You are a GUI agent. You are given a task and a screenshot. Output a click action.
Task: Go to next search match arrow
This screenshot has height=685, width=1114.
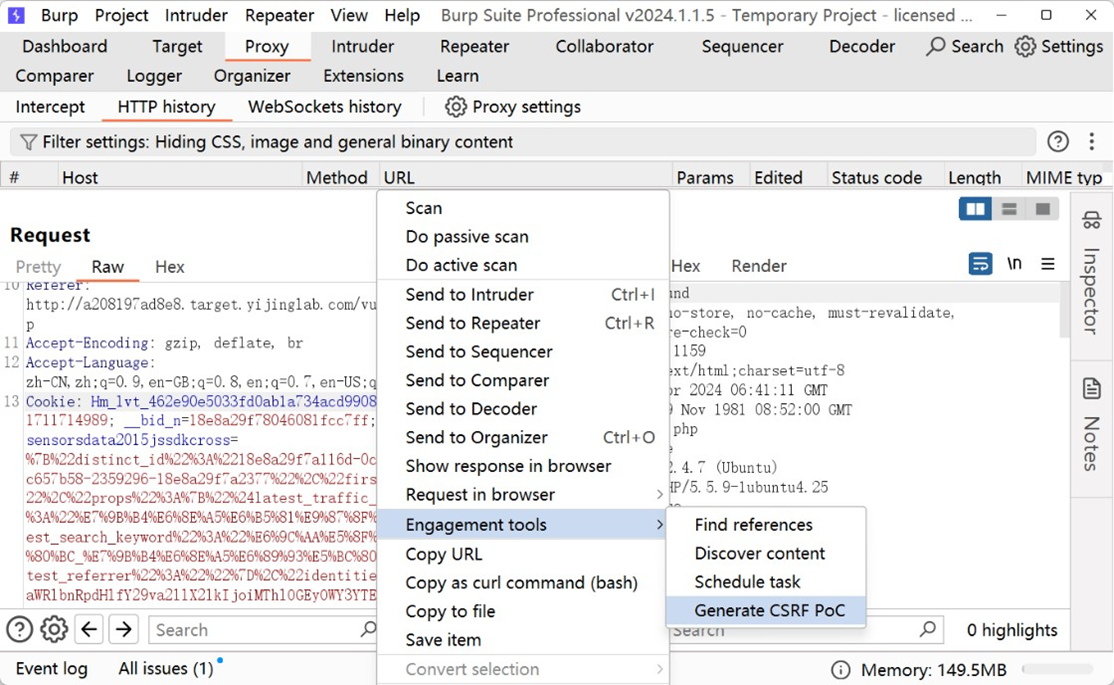tap(124, 630)
